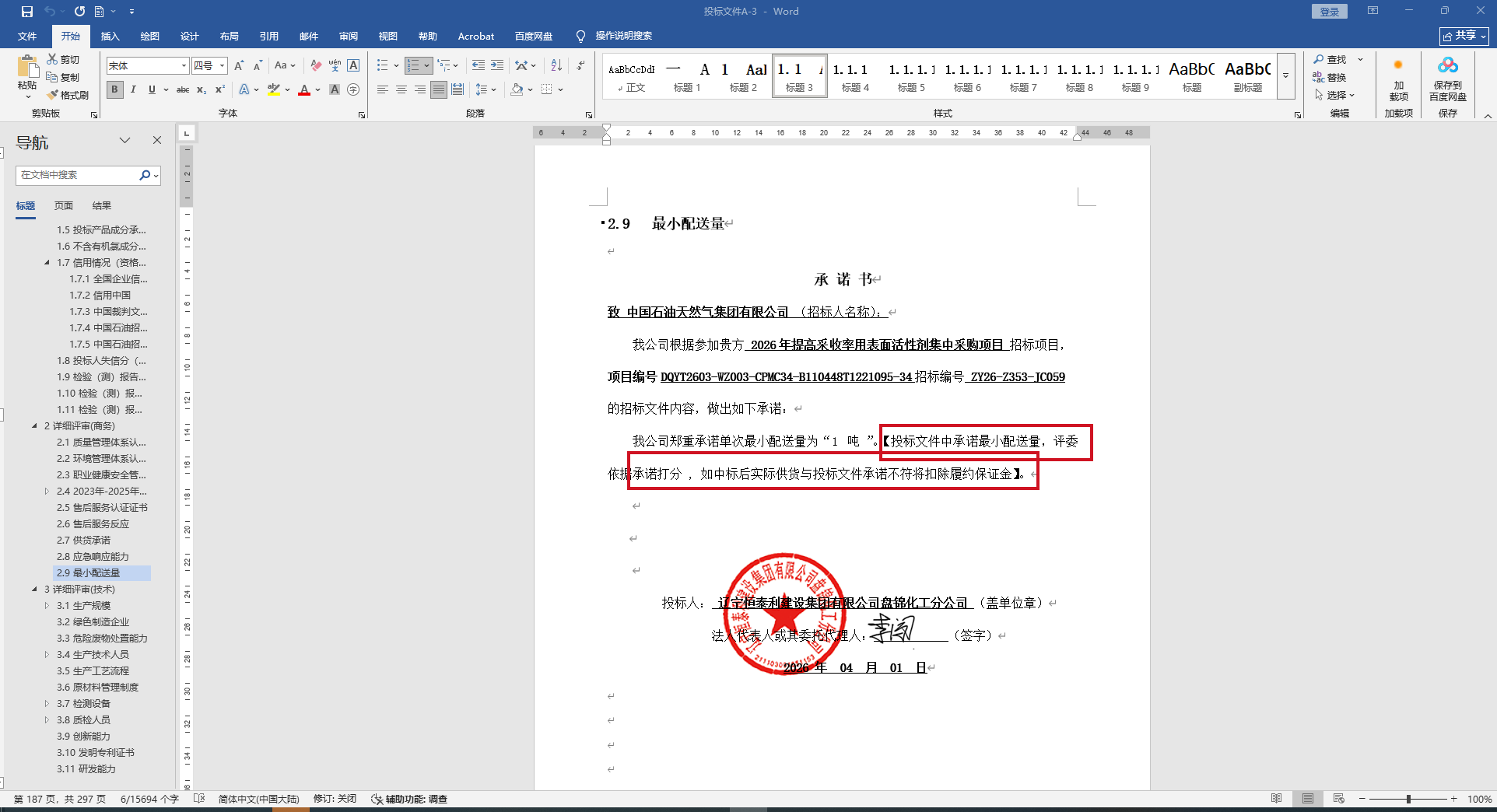1497x812 pixels.
Task: Activate the 格式刷 format painter
Action: tap(68, 95)
